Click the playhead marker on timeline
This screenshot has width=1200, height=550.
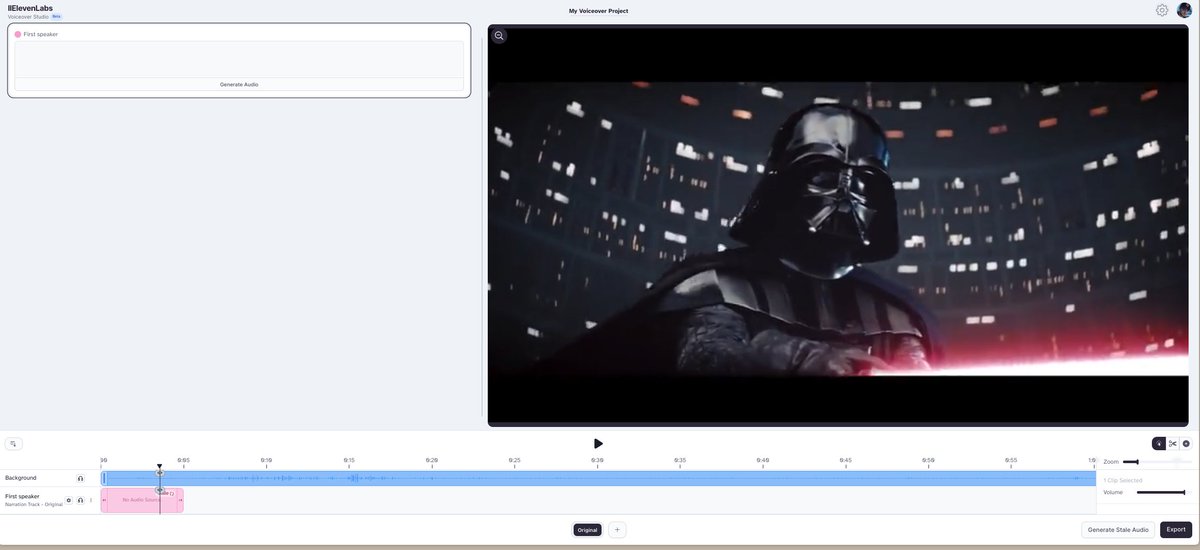[159, 467]
